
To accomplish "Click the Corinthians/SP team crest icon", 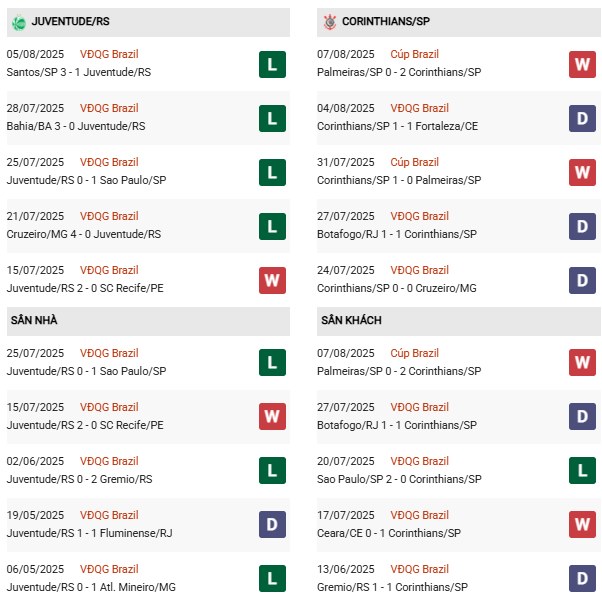I will pos(329,21).
